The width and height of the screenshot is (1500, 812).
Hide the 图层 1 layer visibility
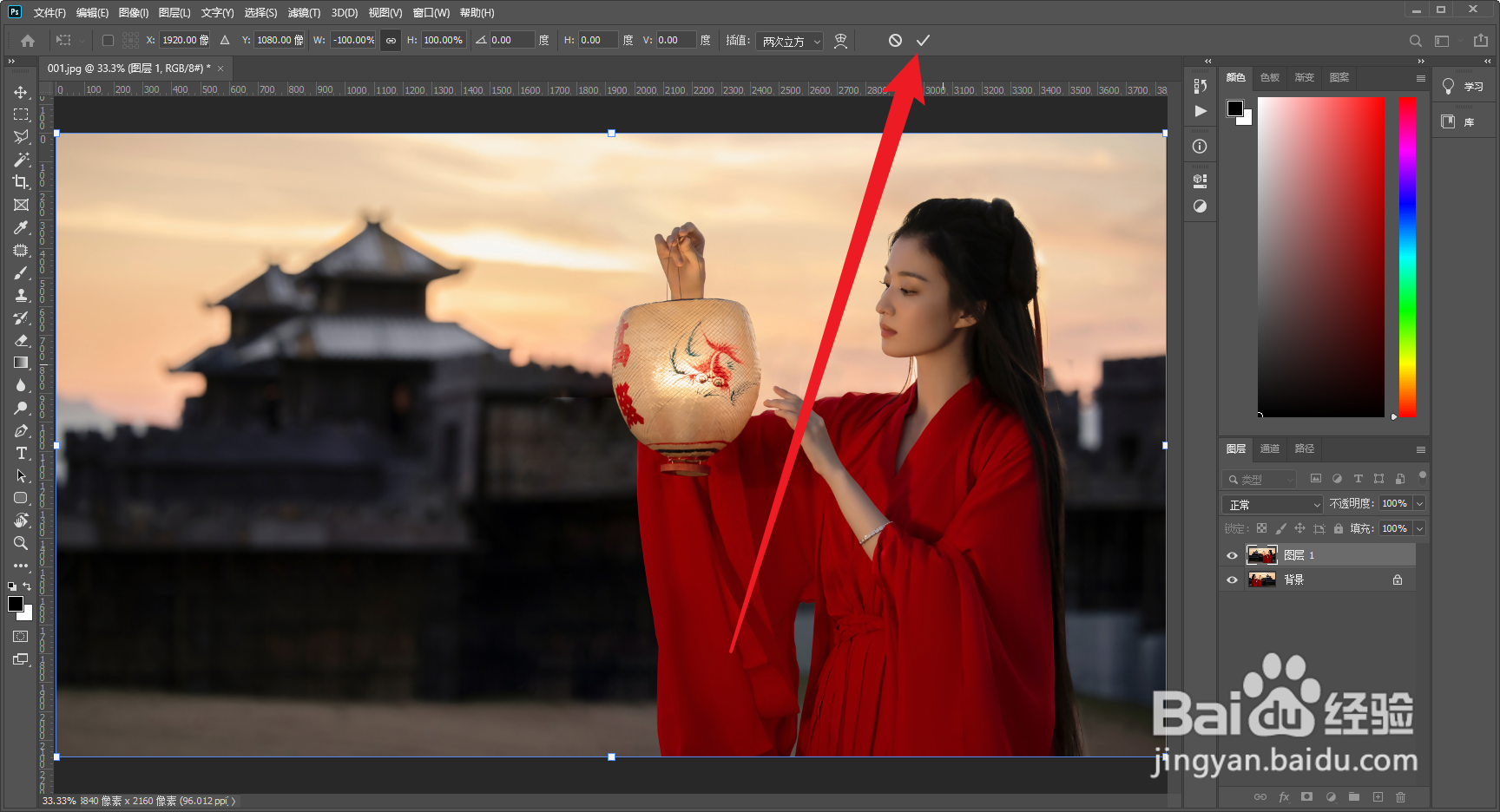pyautogui.click(x=1232, y=555)
